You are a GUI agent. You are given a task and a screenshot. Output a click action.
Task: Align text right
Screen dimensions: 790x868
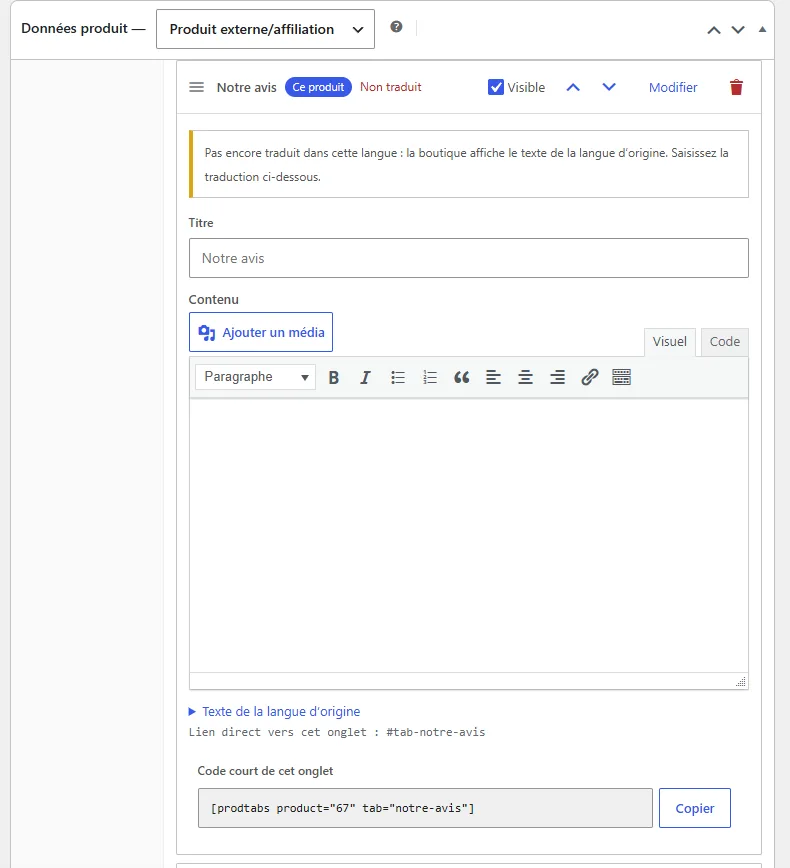tap(557, 378)
